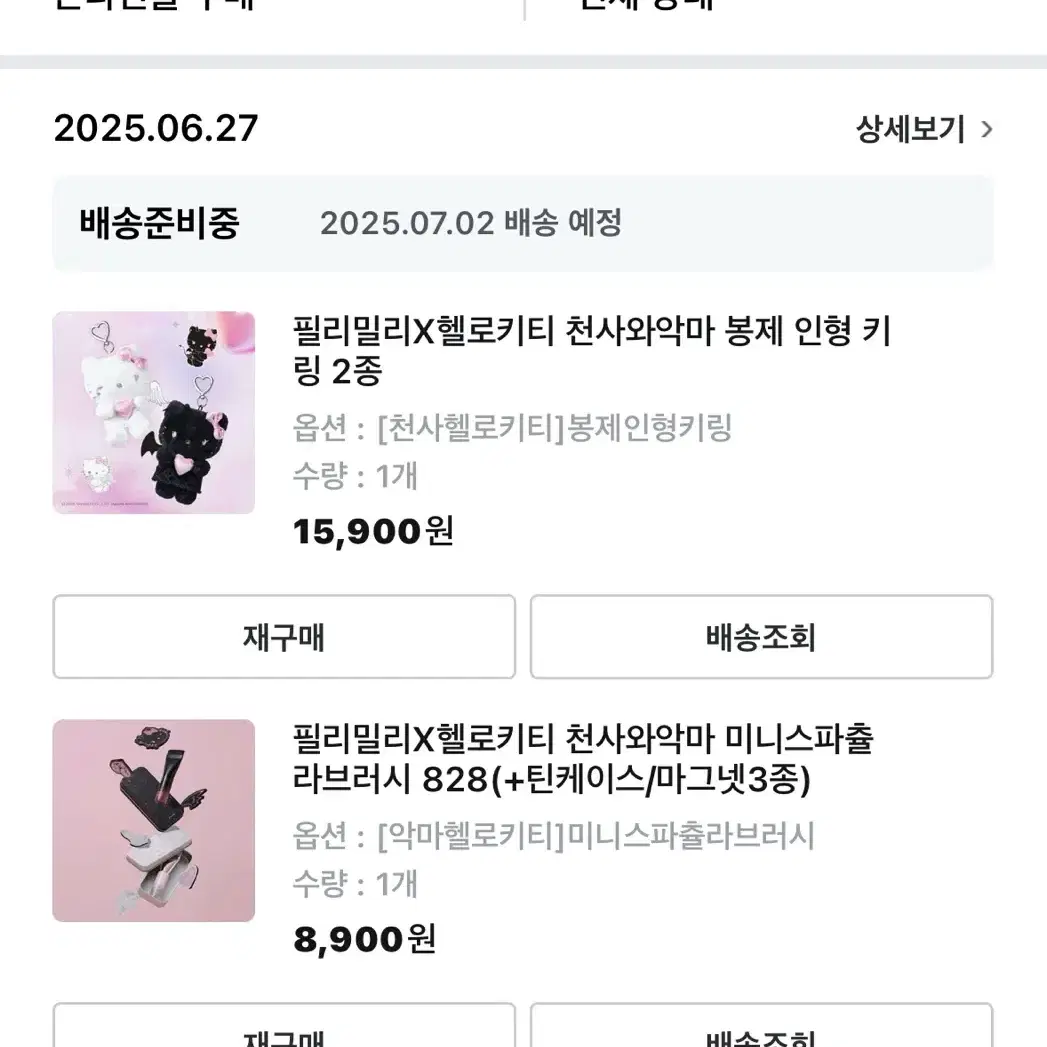Tap the Hello Kitty plush keyring thumbnail
Image resolution: width=1047 pixels, height=1047 pixels.
154,412
